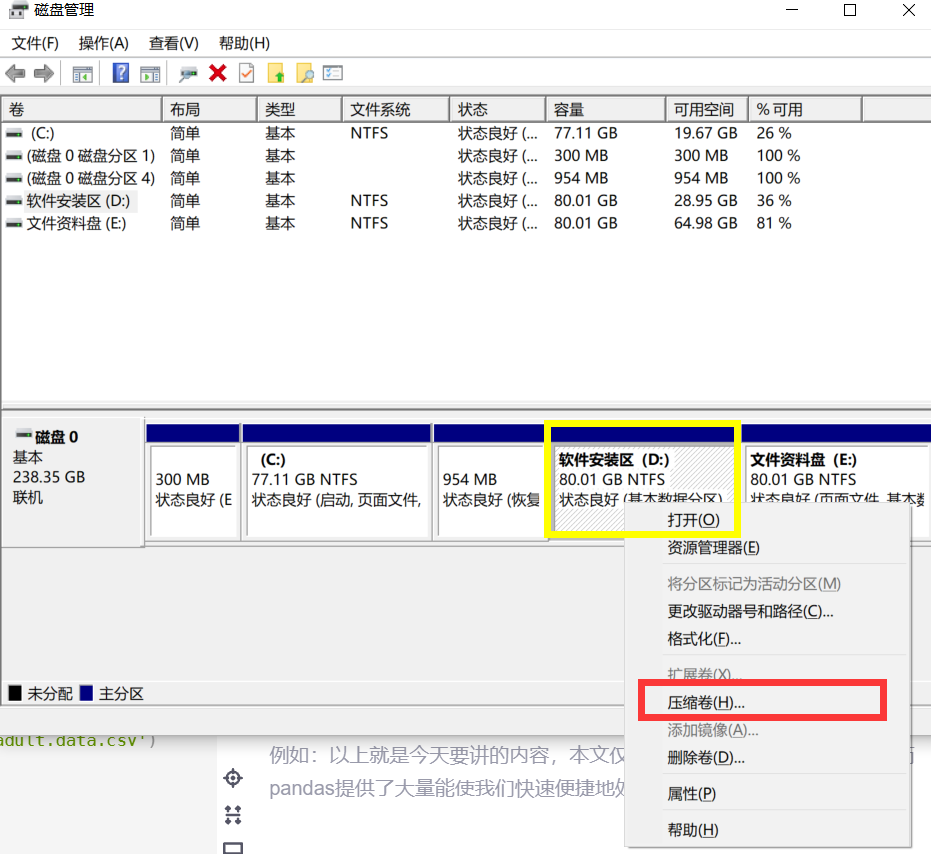Toggle the action pane toolbar icon
Image resolution: width=931 pixels, height=854 pixels.
point(150,74)
